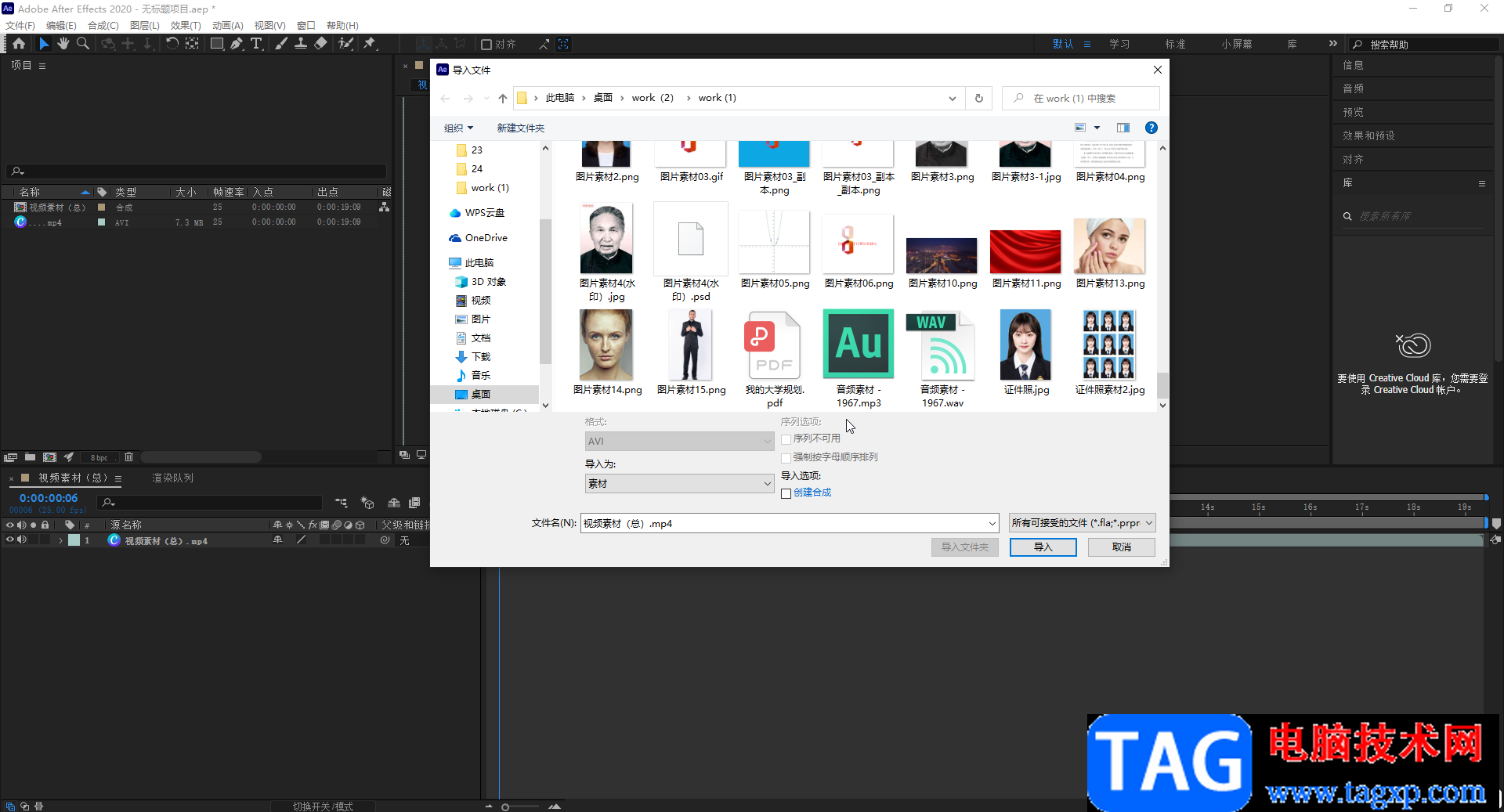Open the file type filter dropdown

click(x=1083, y=523)
